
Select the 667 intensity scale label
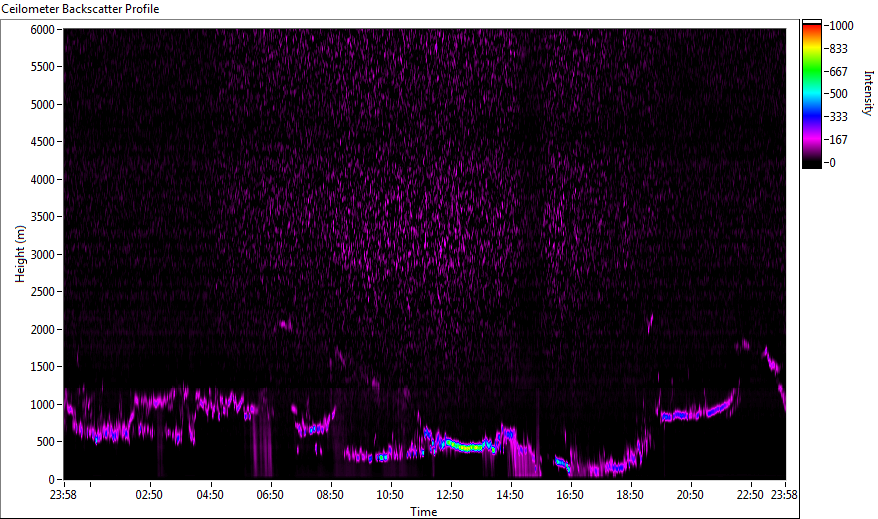pyautogui.click(x=838, y=72)
